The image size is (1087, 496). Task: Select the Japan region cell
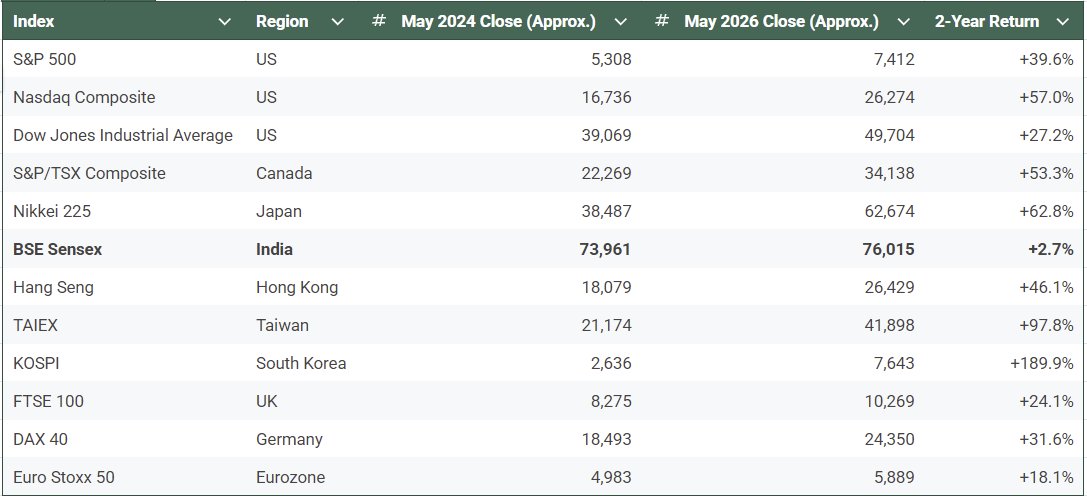point(279,212)
